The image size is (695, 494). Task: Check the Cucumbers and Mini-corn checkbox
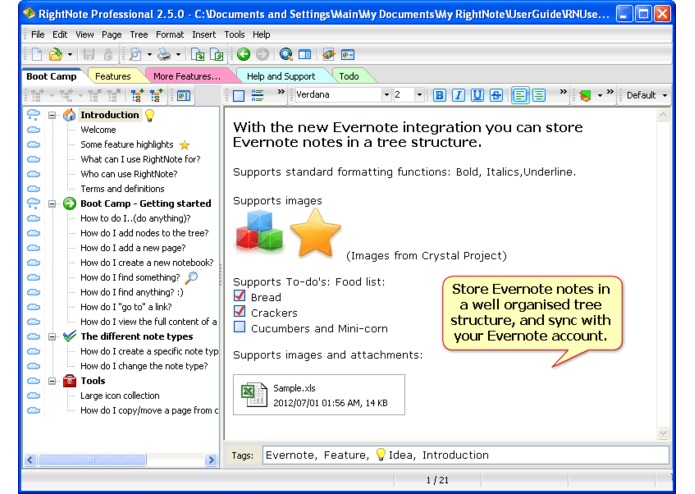(239, 327)
